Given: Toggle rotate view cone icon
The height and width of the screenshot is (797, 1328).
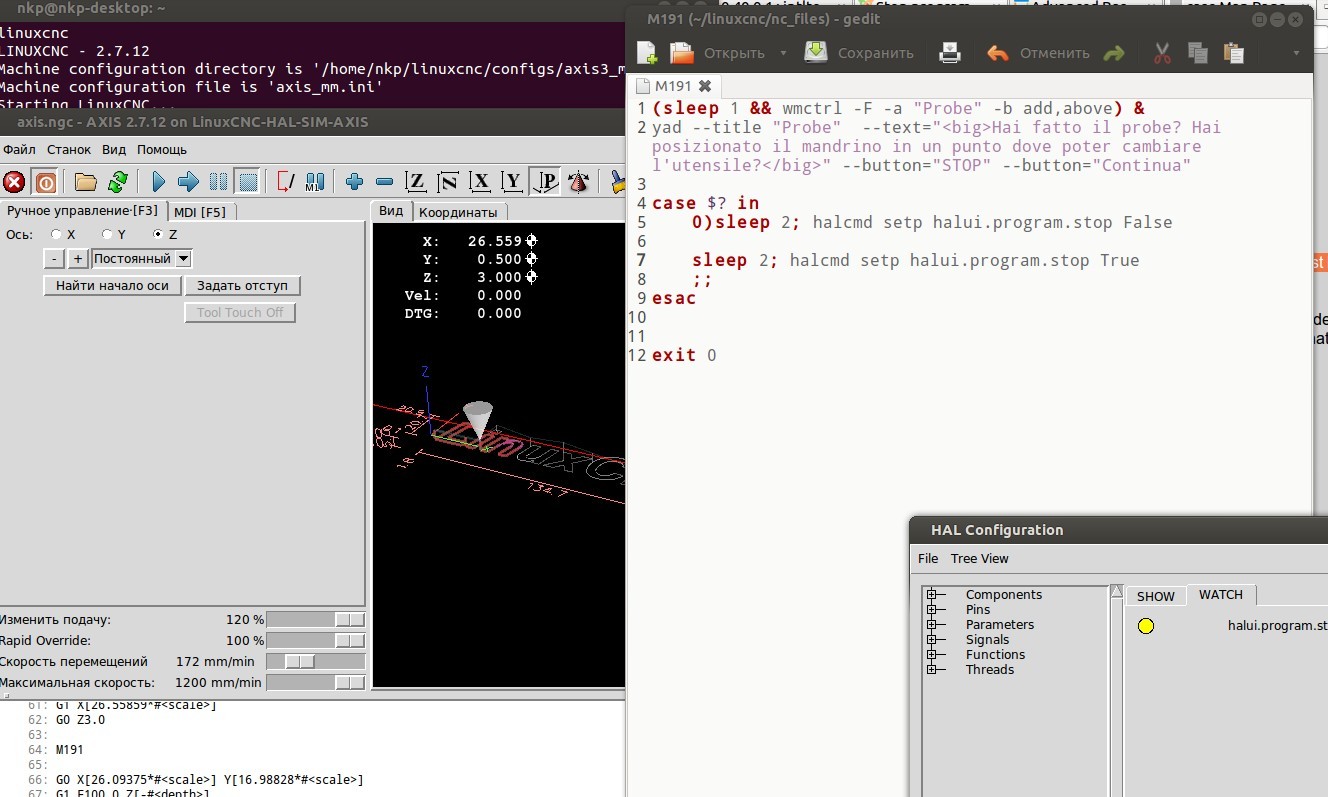Looking at the screenshot, I should pyautogui.click(x=578, y=182).
